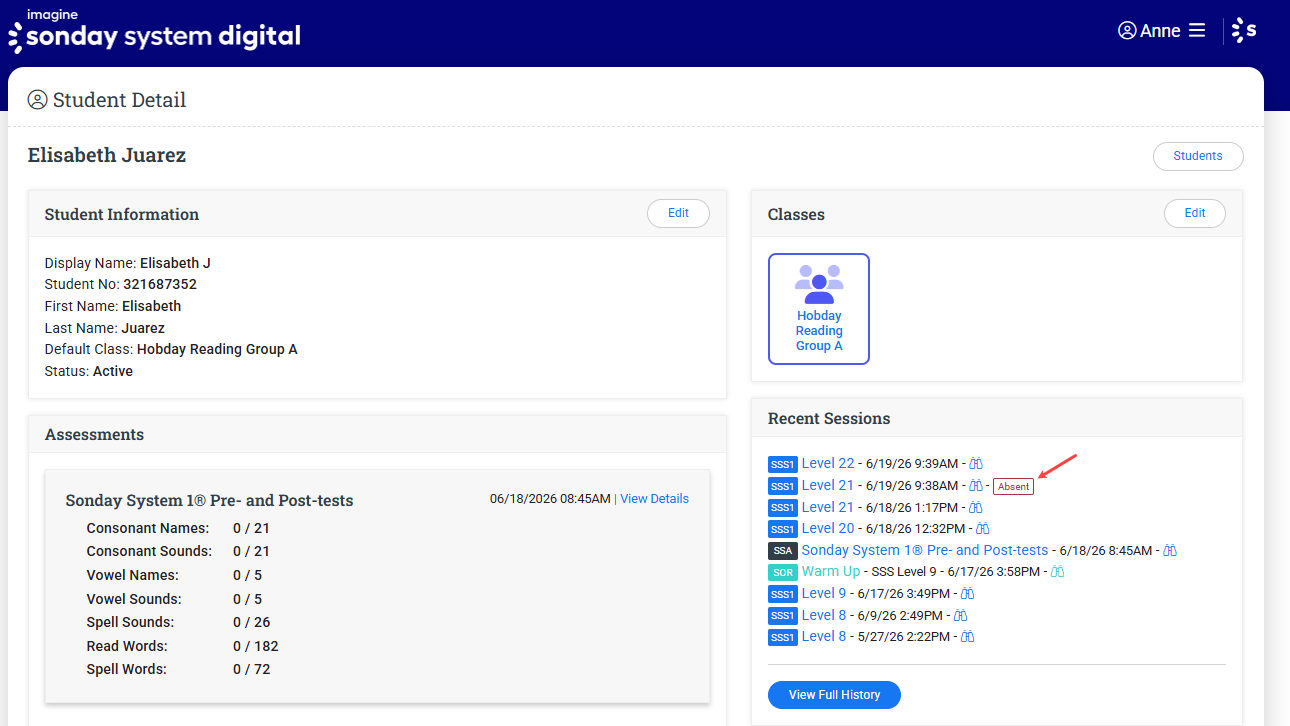Click the Absent badge on Level 21
The height and width of the screenshot is (726, 1290).
click(1013, 486)
